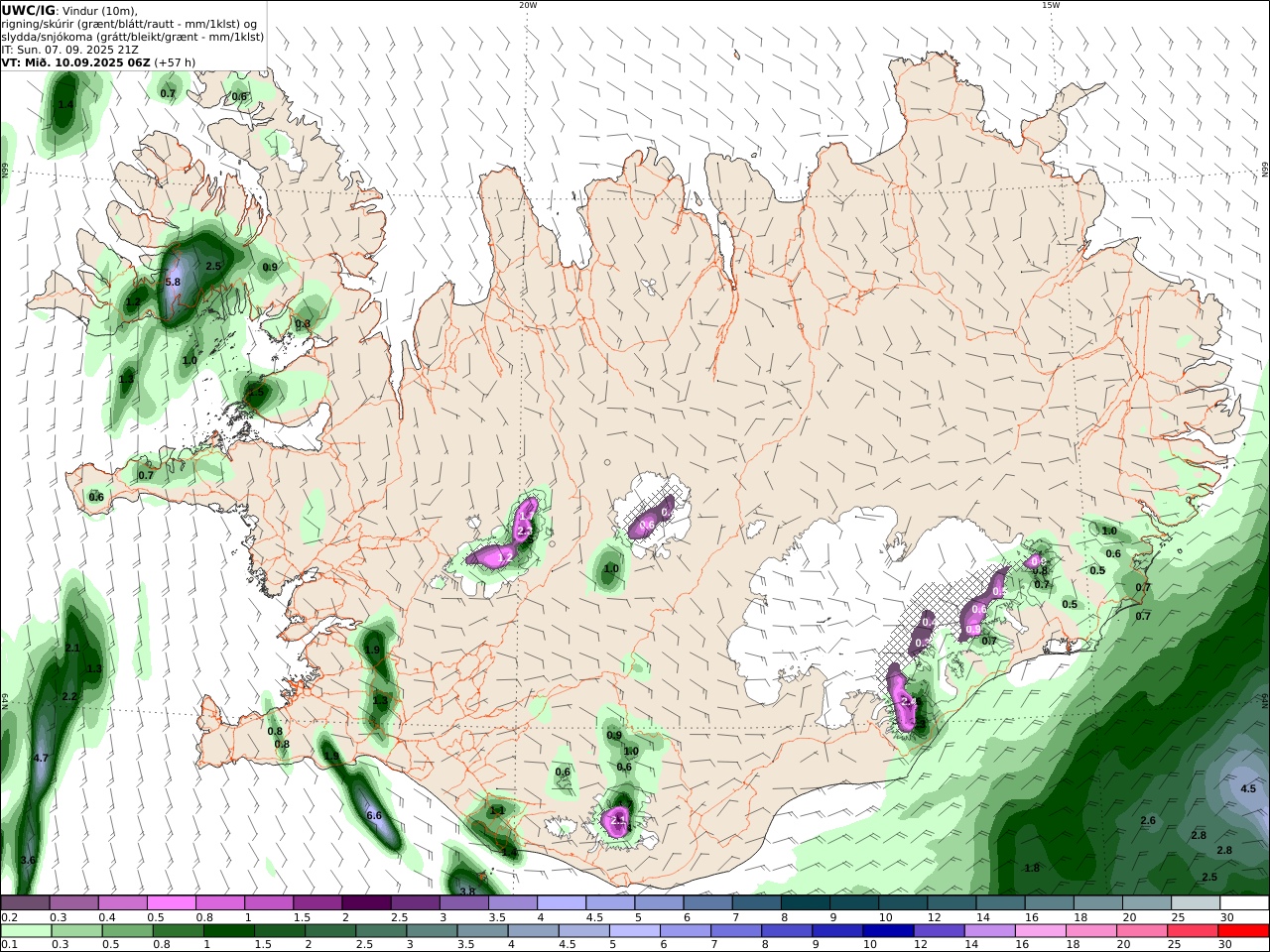
Task: Click the 2.2 value in the western sea
Action: click(69, 697)
